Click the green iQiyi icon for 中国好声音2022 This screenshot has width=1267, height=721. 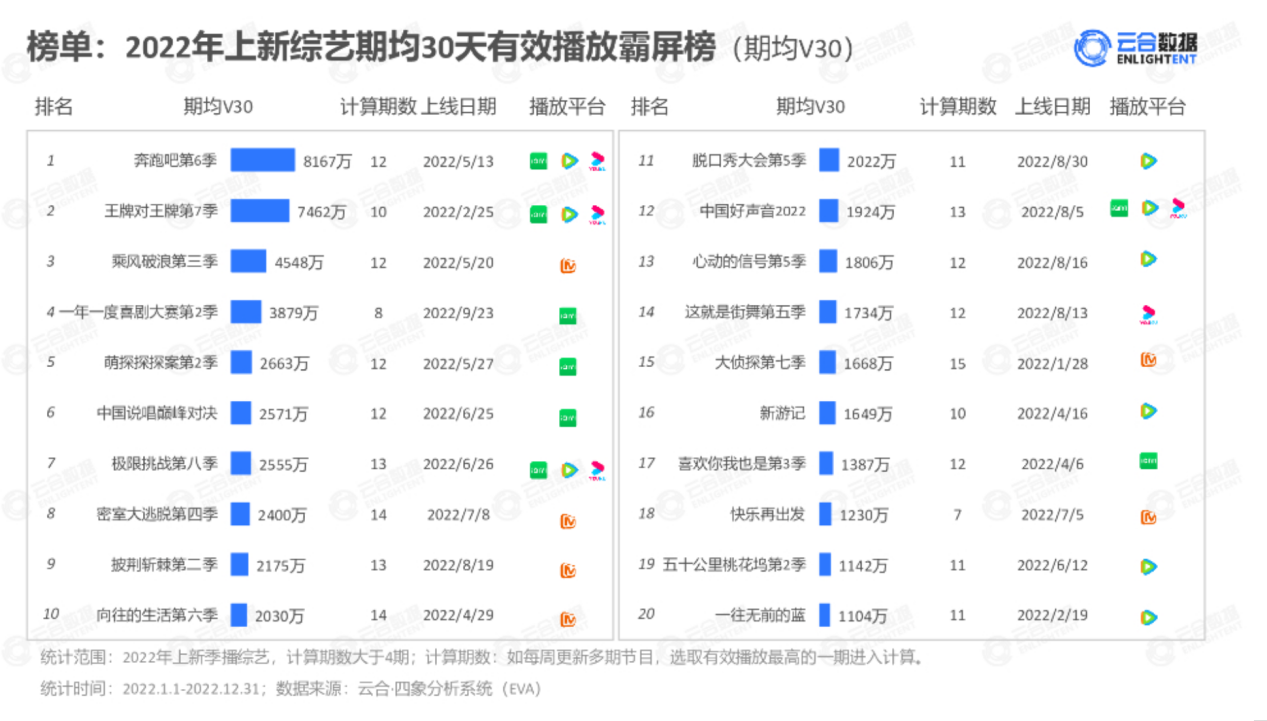click(1119, 208)
